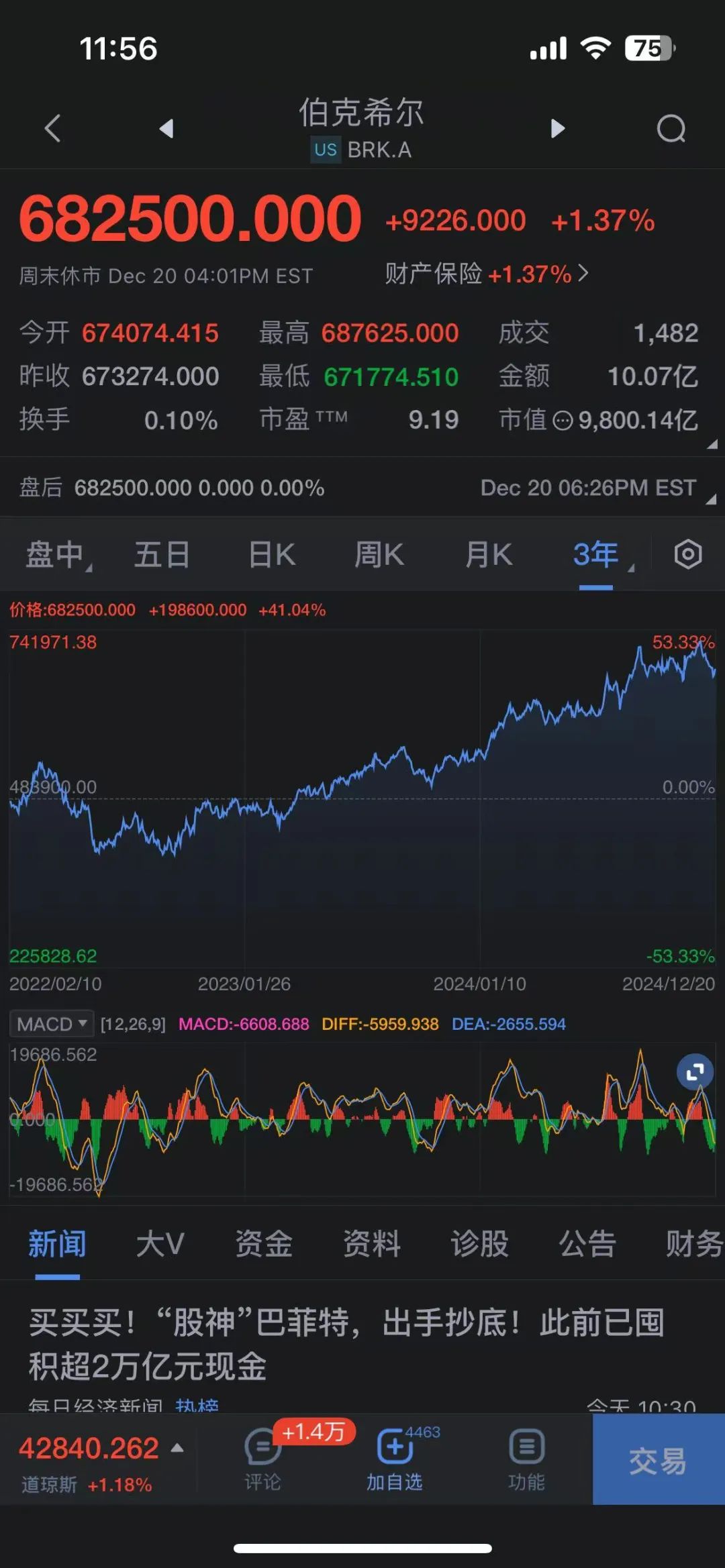Tap the main price 682500.000
725x1568 pixels.
tap(191, 219)
